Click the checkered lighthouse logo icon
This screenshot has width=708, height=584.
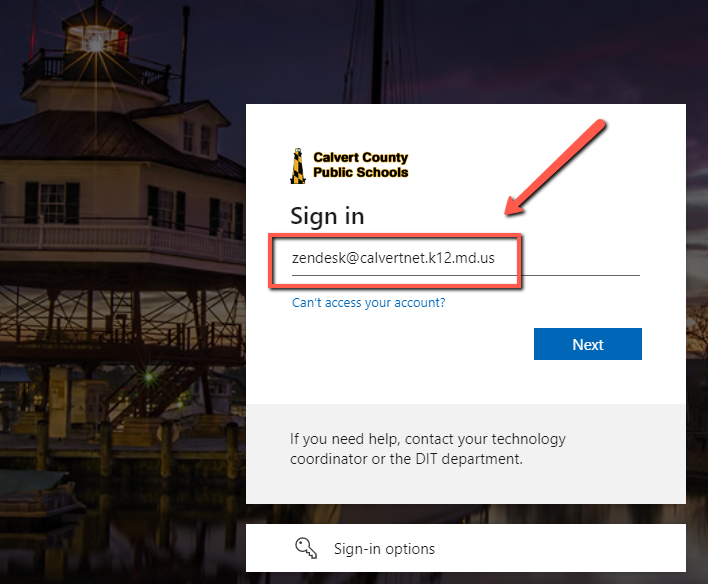pos(297,165)
